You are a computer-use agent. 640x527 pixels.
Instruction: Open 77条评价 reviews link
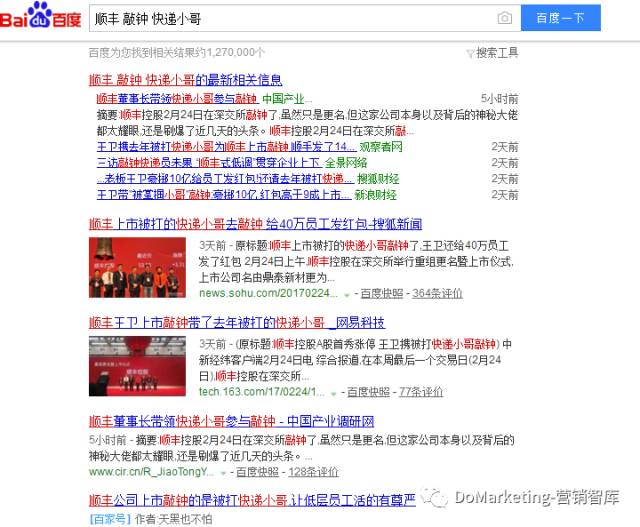pyautogui.click(x=421, y=392)
